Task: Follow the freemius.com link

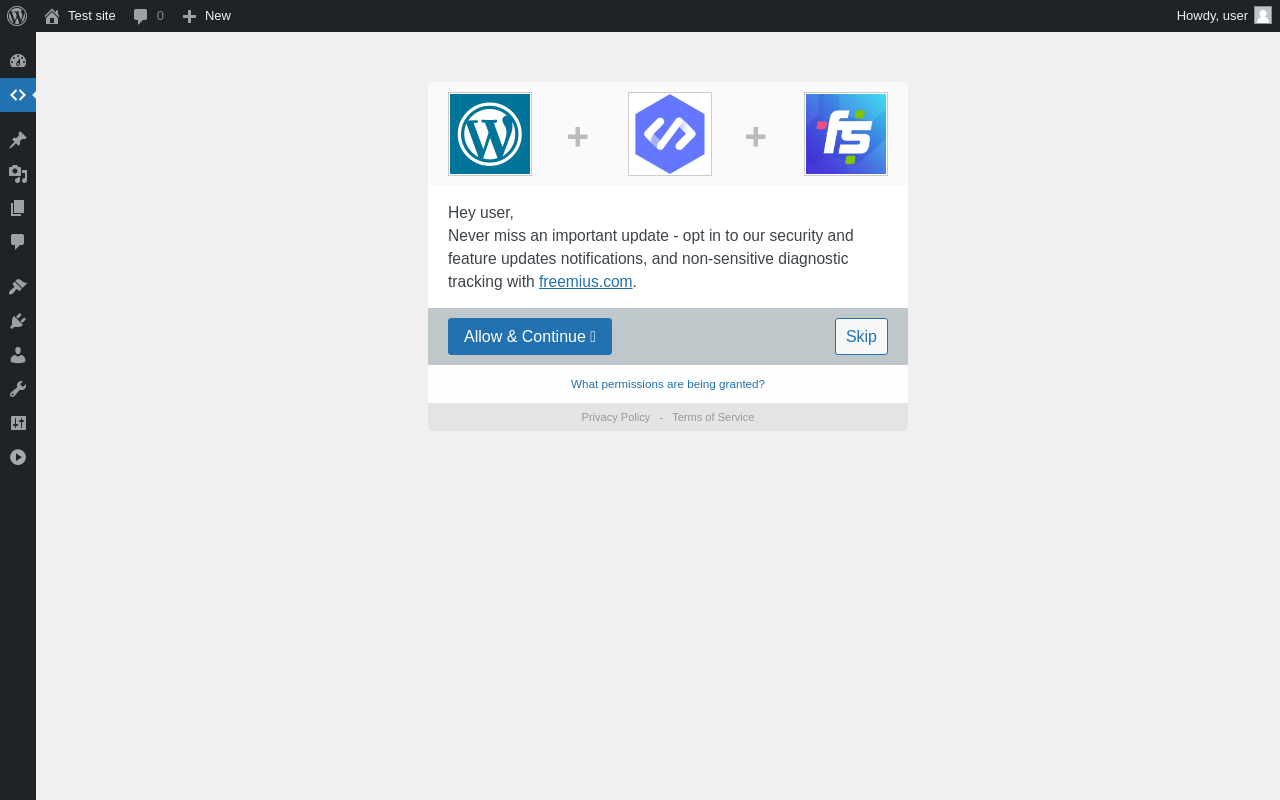Action: click(x=586, y=282)
